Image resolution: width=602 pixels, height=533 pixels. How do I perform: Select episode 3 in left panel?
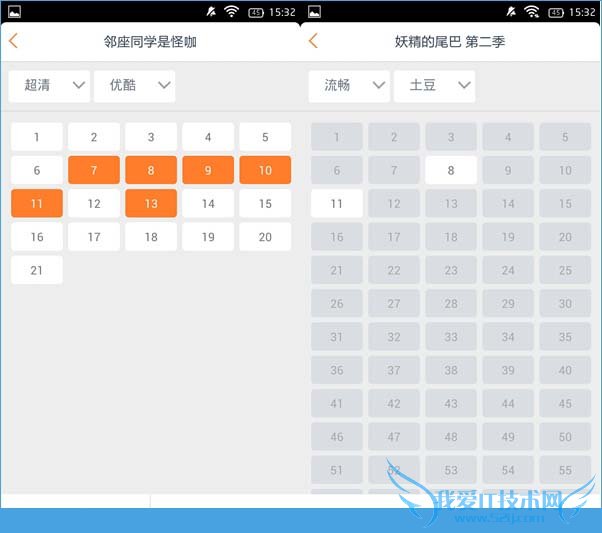click(151, 137)
